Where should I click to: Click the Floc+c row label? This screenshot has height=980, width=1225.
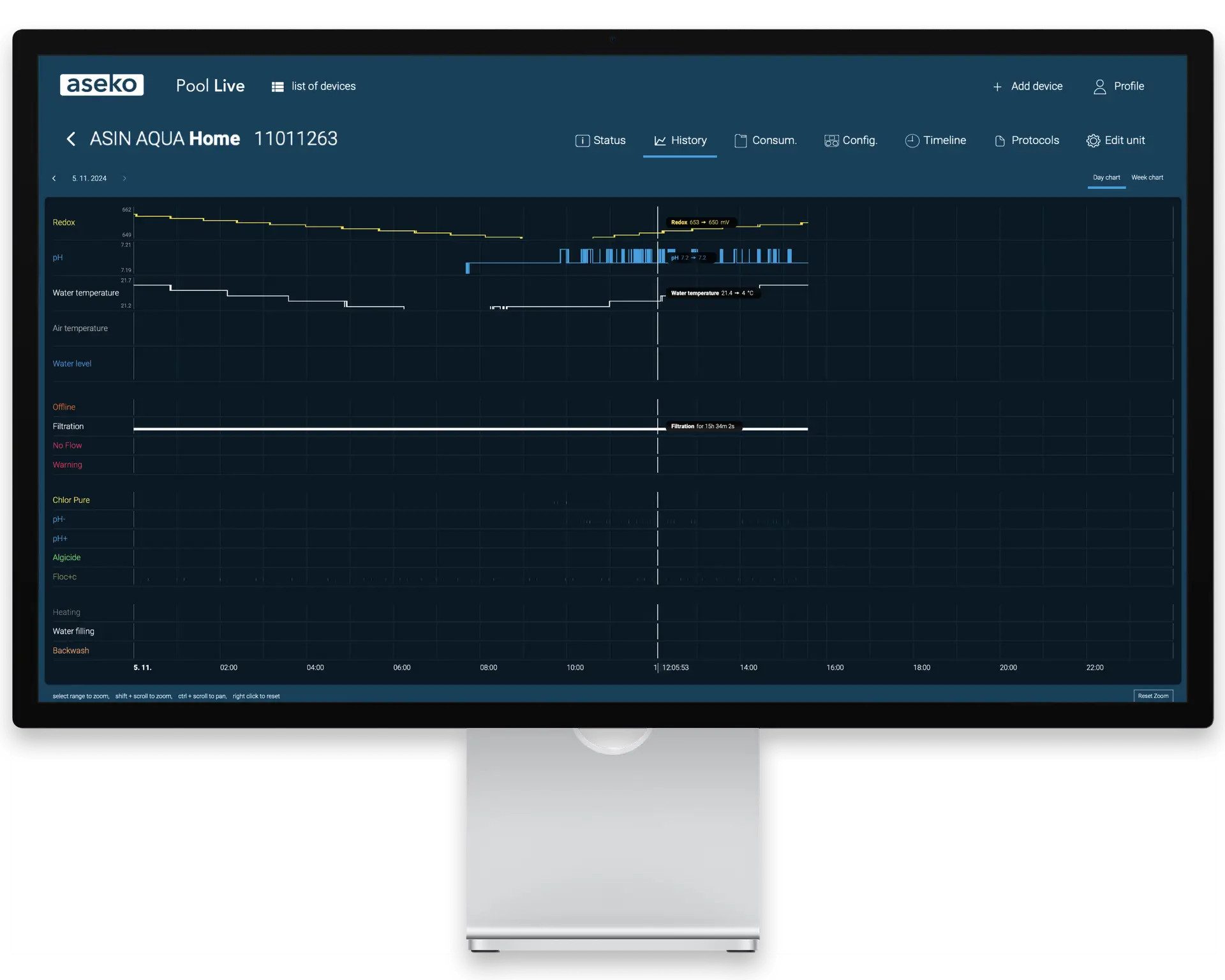tap(64, 577)
